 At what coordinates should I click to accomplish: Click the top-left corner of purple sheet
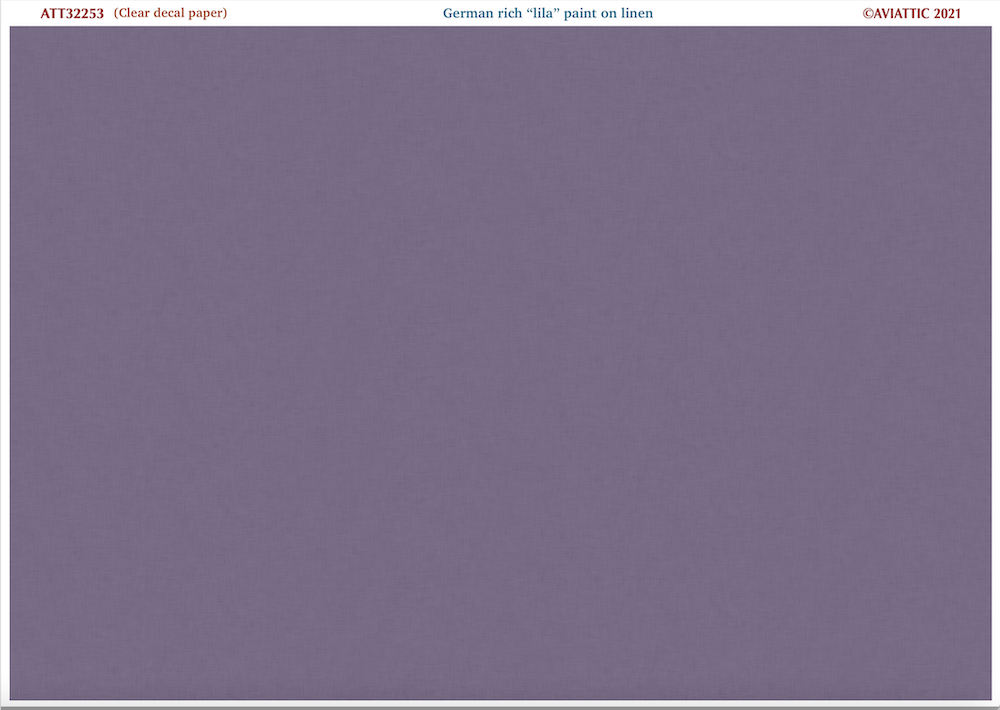11,27
